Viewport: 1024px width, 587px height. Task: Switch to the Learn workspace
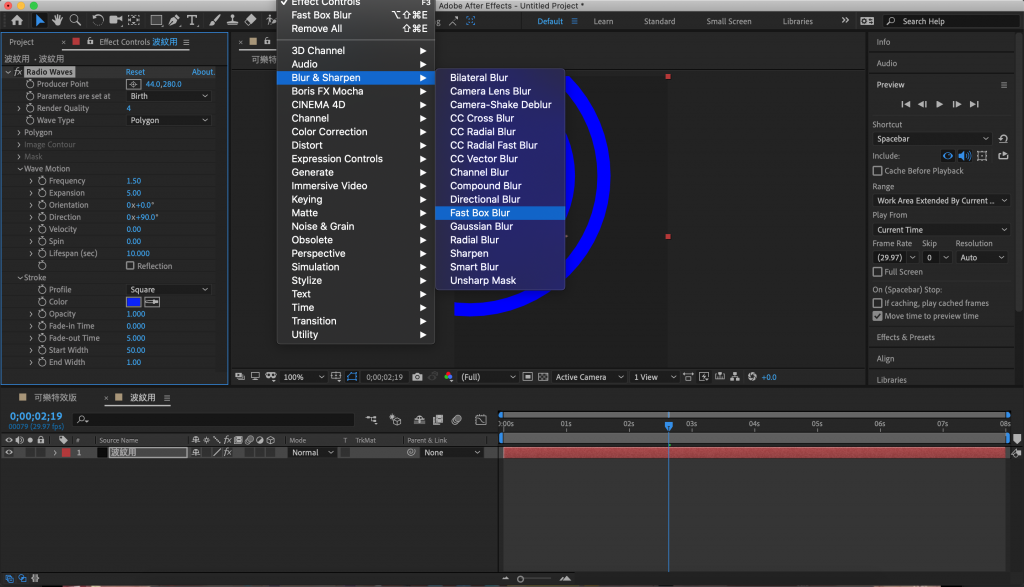coord(603,22)
